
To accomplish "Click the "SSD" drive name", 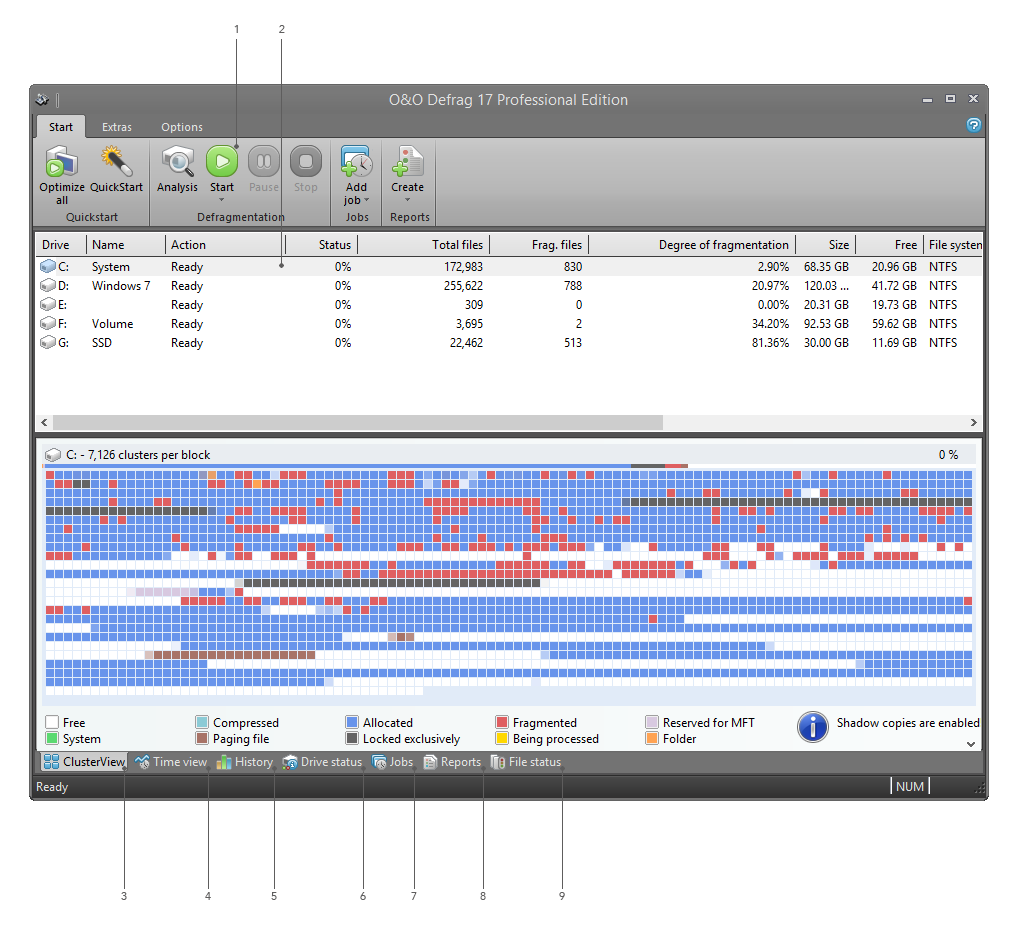I will (101, 342).
